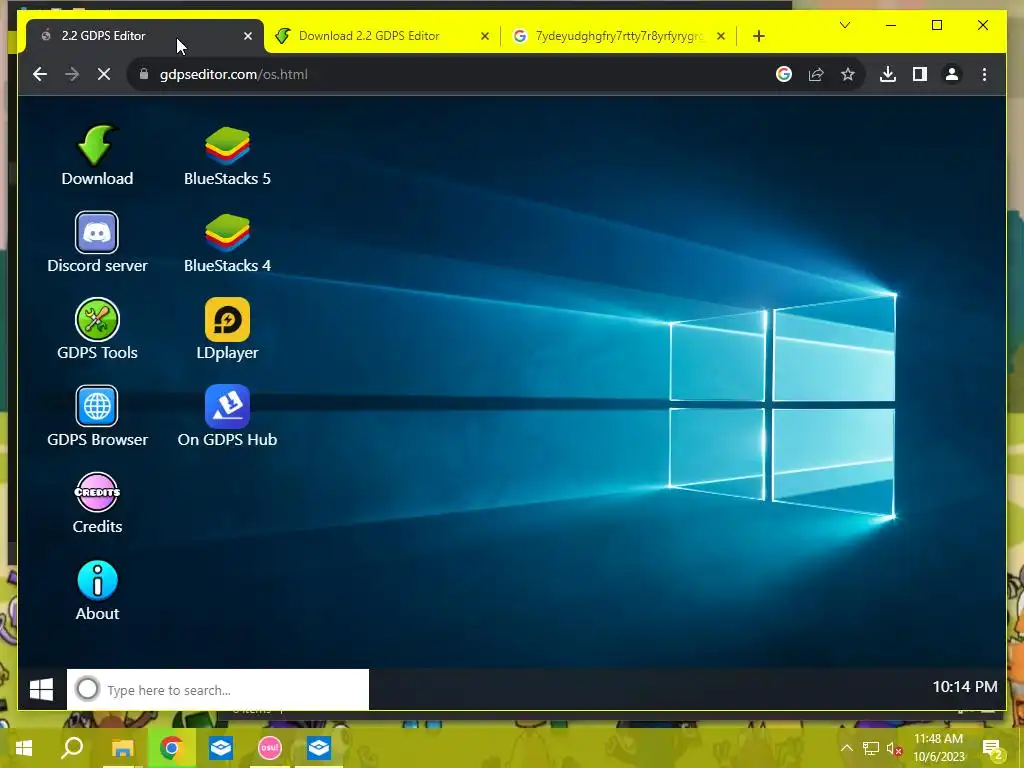
Task: Close the '2.2 GDPS Editor' tab
Action: point(248,36)
